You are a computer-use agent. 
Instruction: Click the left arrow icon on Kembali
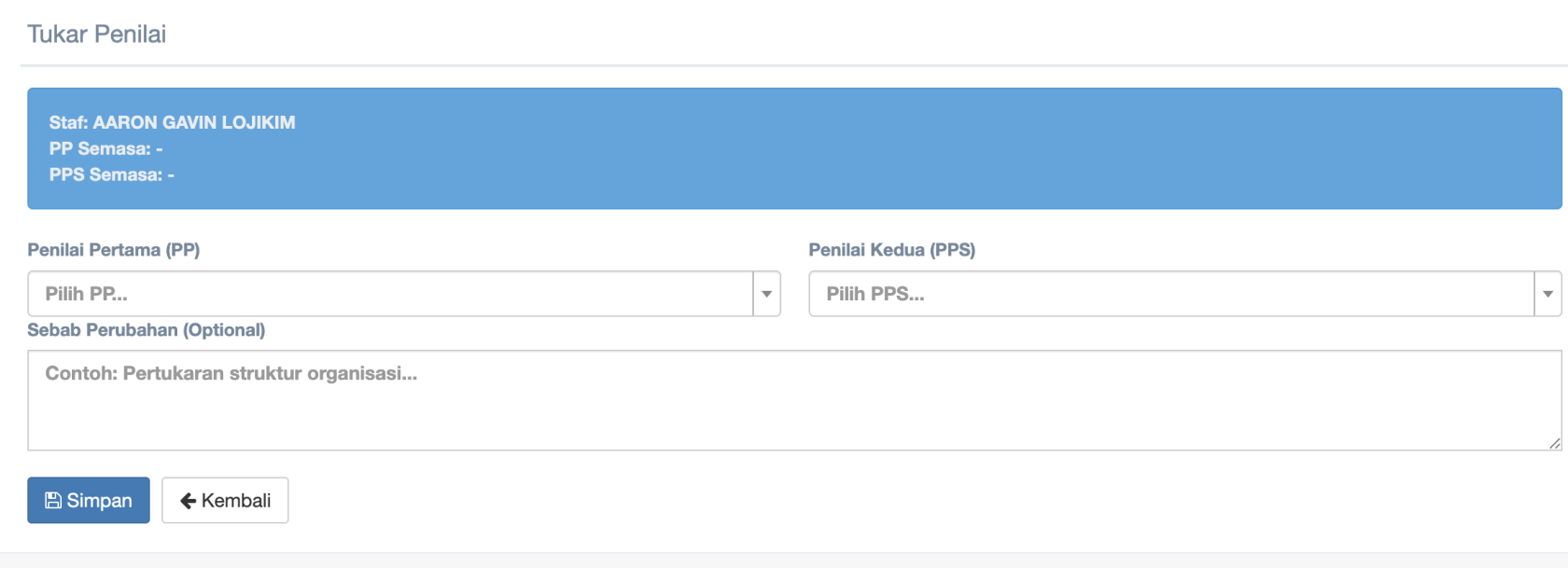click(x=188, y=501)
